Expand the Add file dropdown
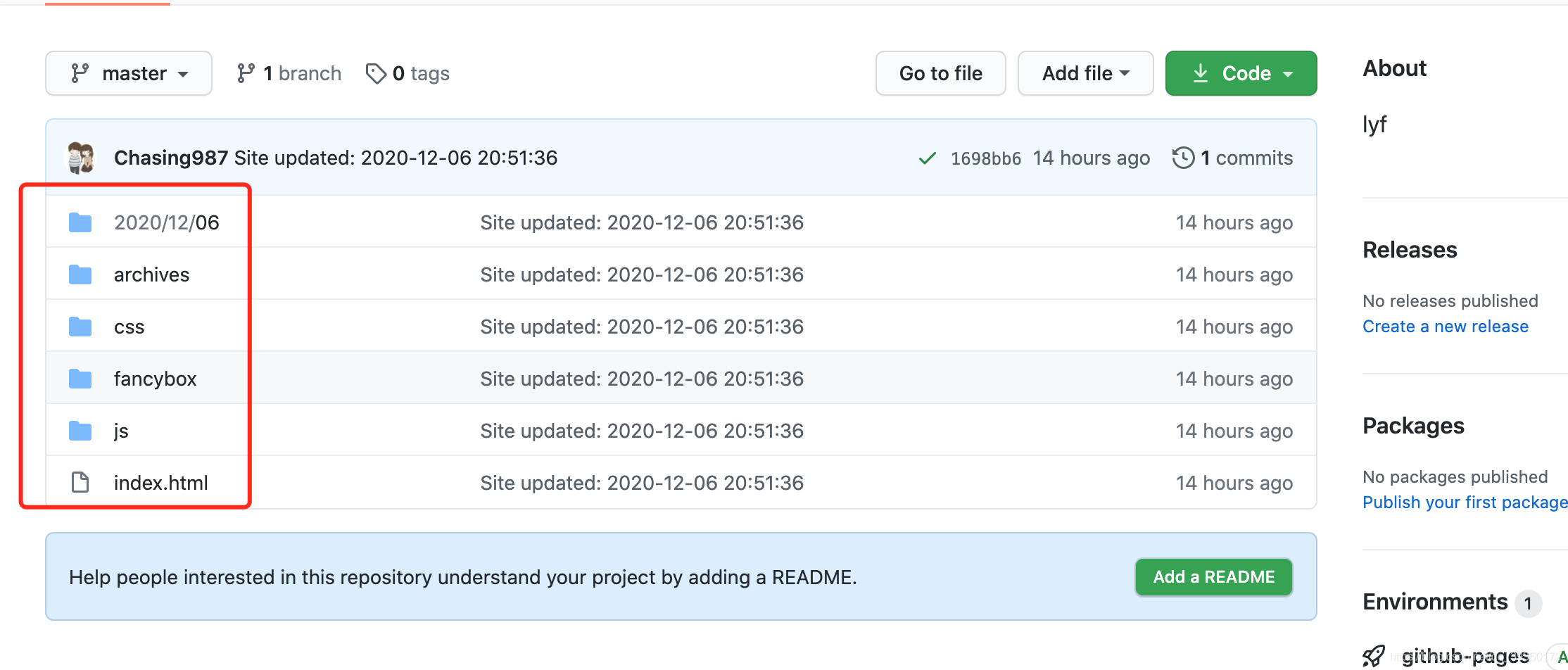The width and height of the screenshot is (1568, 670). pyautogui.click(x=1085, y=73)
